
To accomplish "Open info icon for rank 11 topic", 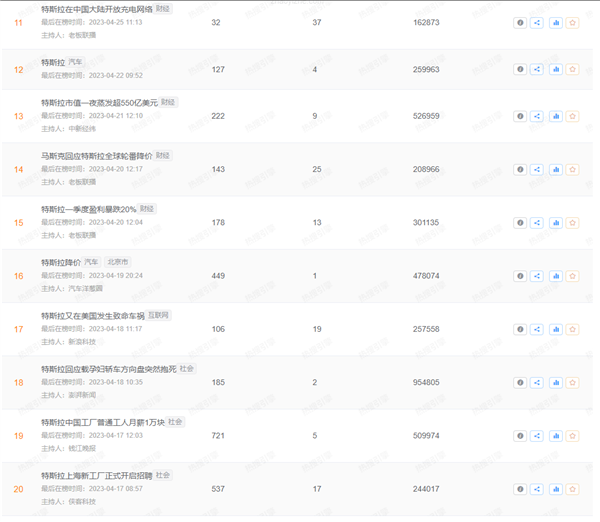I will (x=520, y=23).
